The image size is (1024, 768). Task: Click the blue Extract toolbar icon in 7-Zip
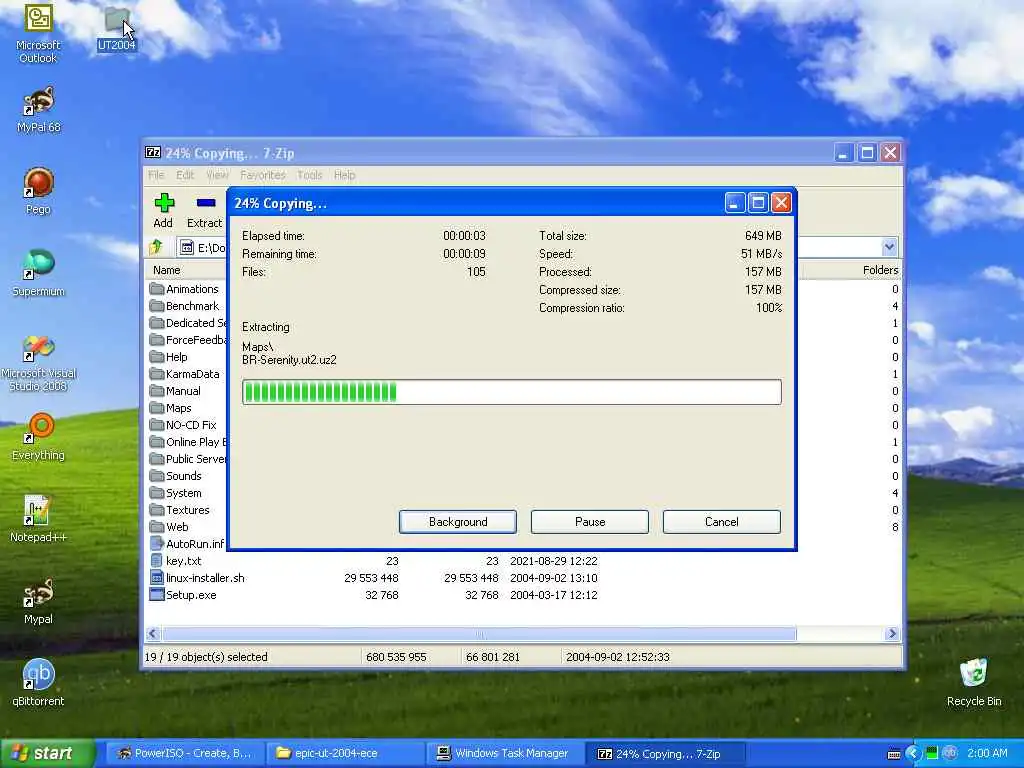[206, 203]
